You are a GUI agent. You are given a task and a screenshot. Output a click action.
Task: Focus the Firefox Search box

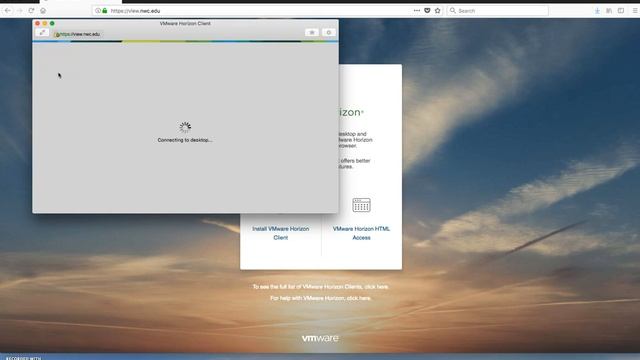(497, 11)
